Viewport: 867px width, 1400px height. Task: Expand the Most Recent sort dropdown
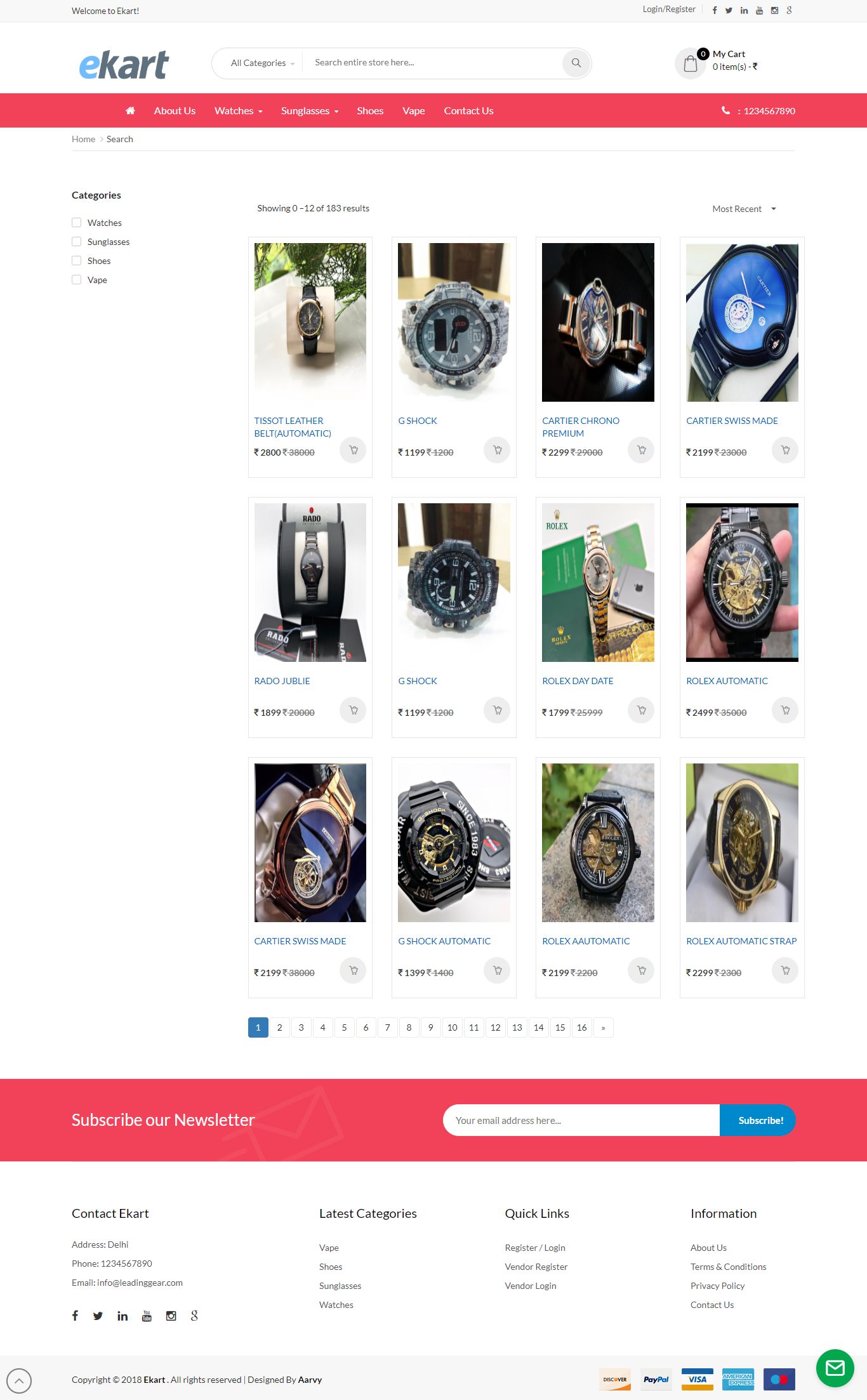(744, 209)
